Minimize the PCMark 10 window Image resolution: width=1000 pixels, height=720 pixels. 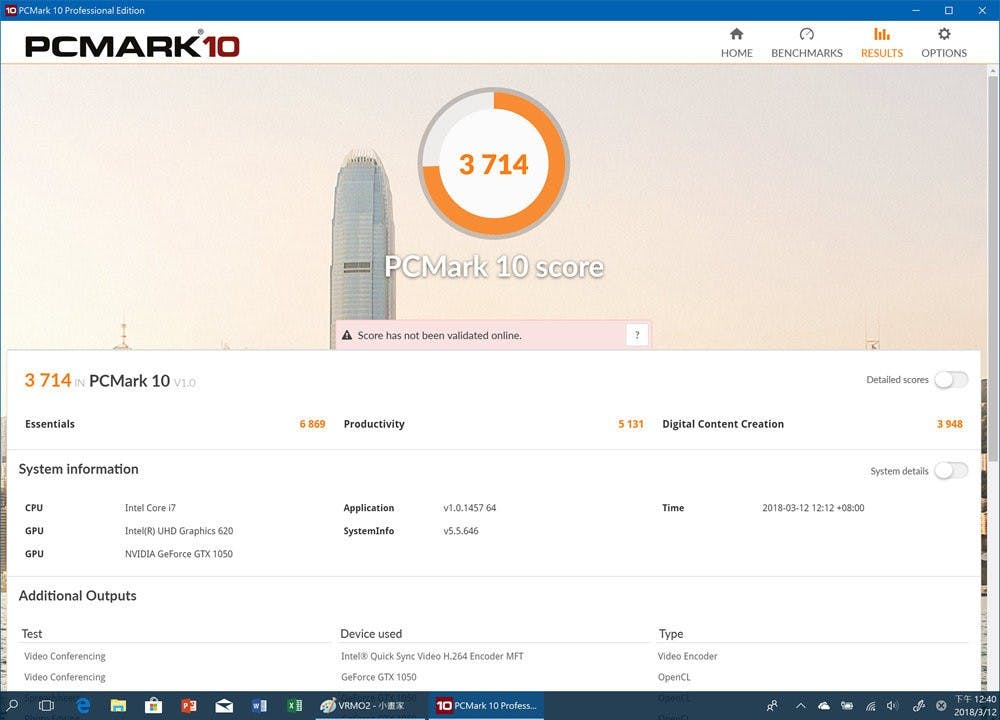916,10
